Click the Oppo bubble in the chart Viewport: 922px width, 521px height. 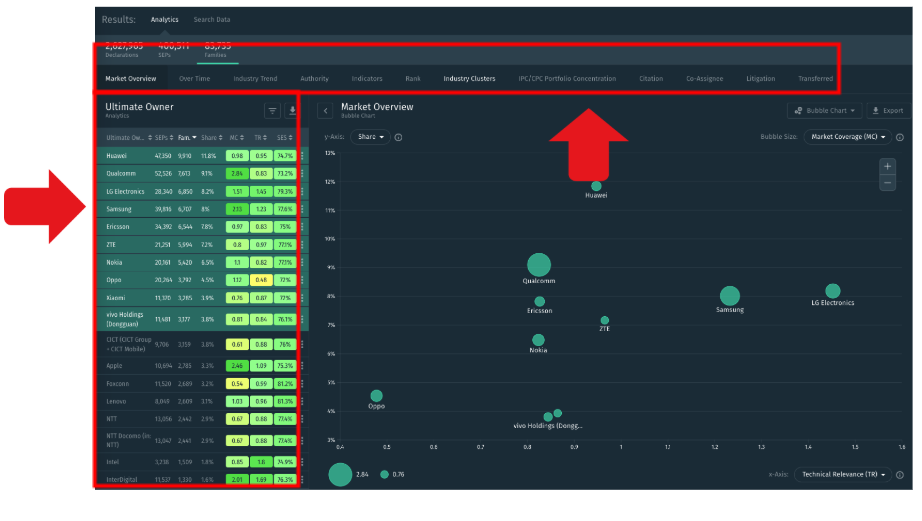tap(376, 396)
